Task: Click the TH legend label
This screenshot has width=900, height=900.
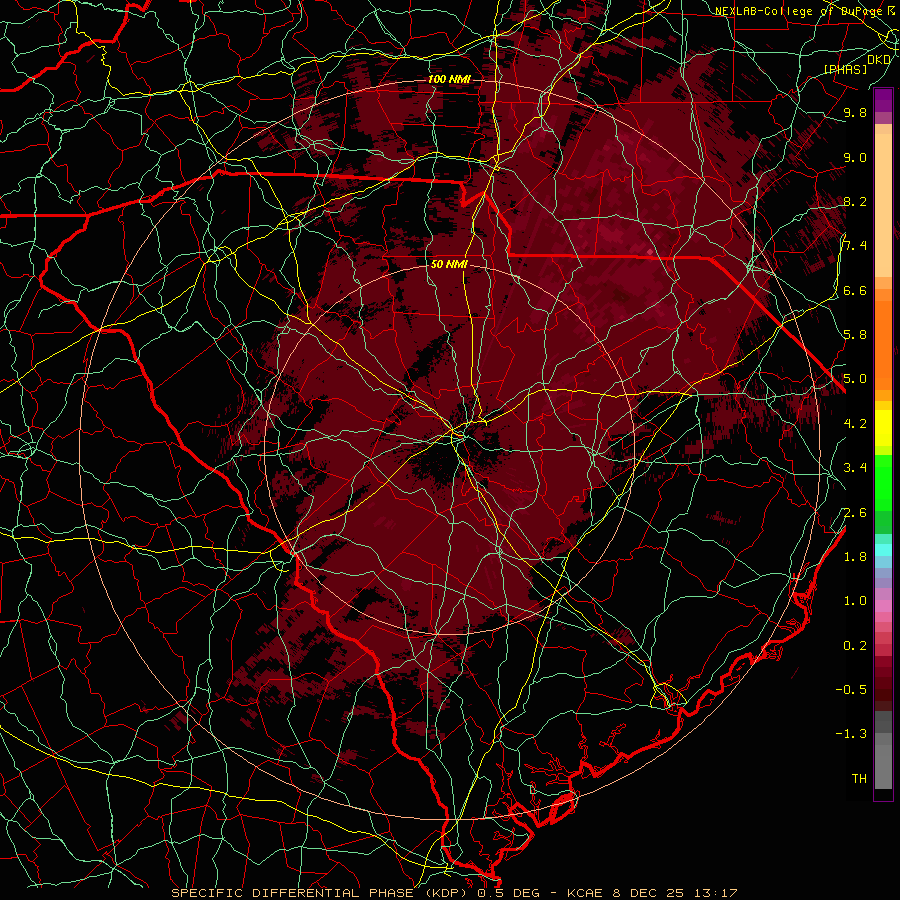Action: click(x=859, y=779)
